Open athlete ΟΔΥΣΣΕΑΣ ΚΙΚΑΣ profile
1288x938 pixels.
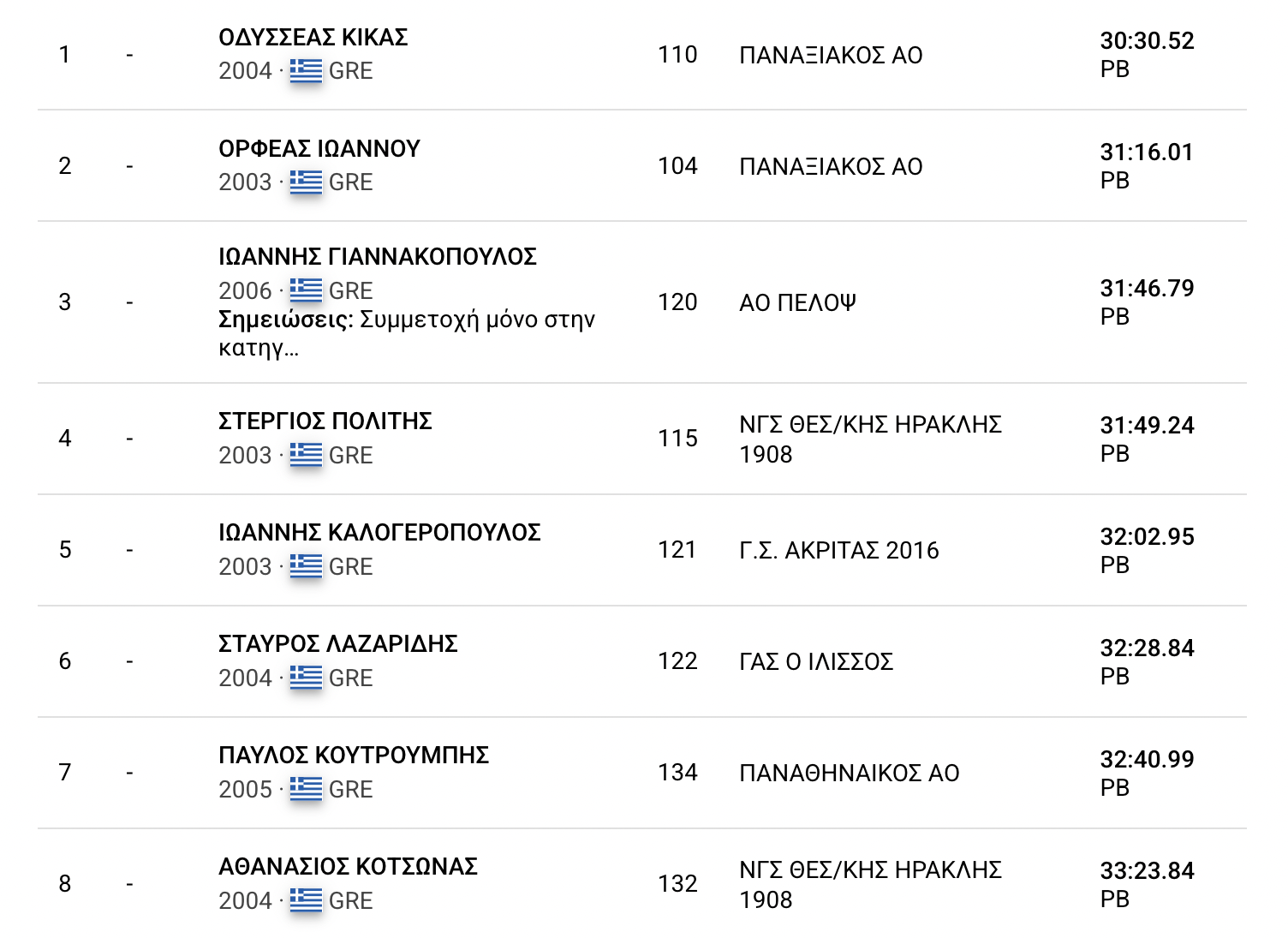click(313, 38)
